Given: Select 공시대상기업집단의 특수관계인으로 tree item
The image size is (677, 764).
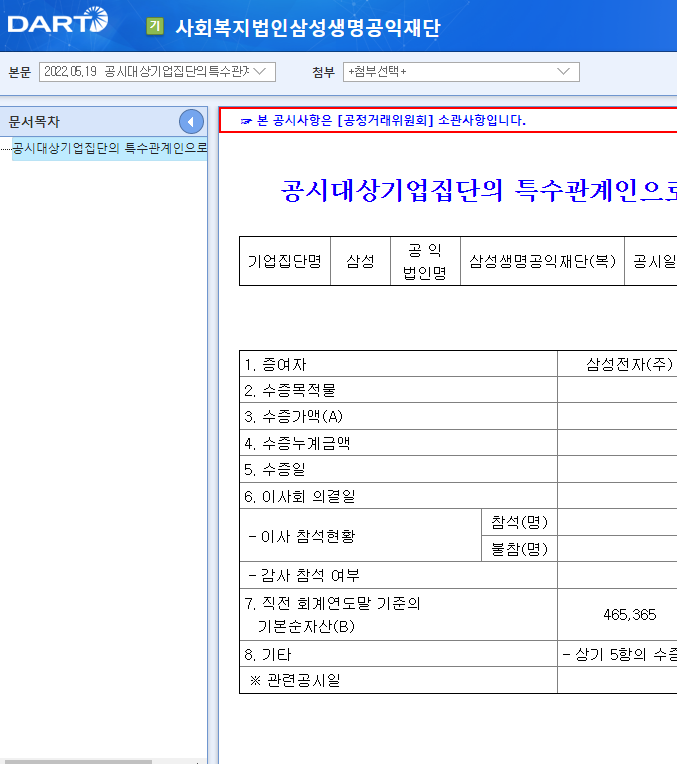Looking at the screenshot, I should pos(110,148).
